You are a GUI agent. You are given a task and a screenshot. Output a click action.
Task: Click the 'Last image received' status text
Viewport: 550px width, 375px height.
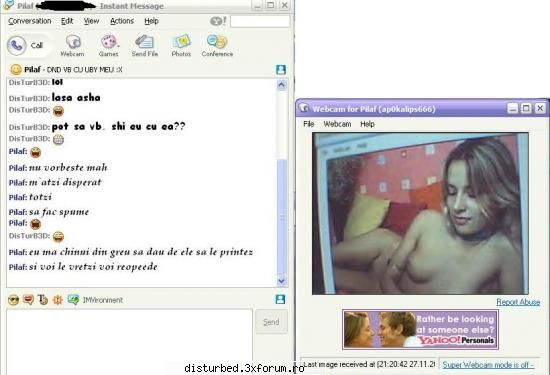[x=369, y=364]
